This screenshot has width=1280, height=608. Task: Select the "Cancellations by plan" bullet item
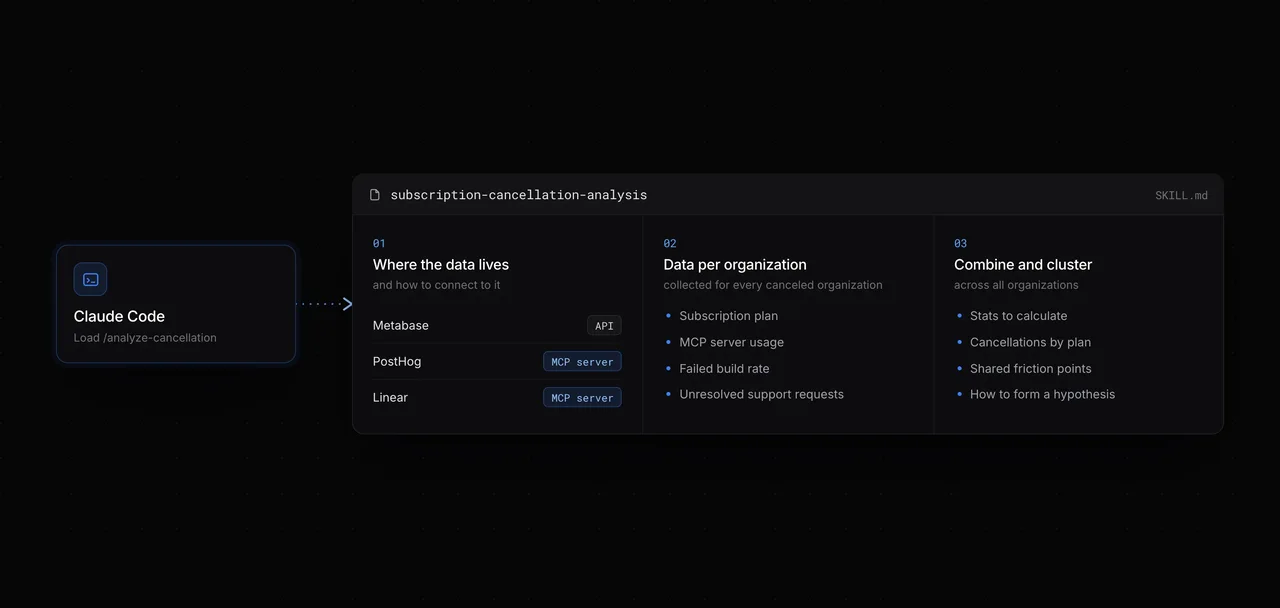coord(1030,342)
